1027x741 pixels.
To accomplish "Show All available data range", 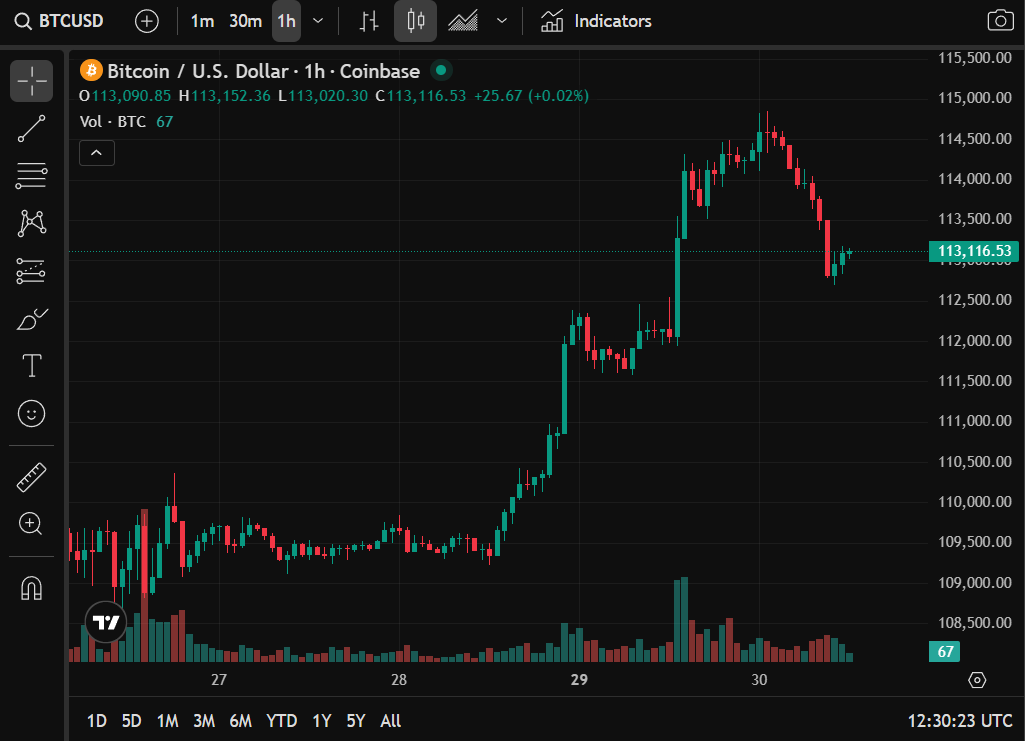I will tap(390, 721).
